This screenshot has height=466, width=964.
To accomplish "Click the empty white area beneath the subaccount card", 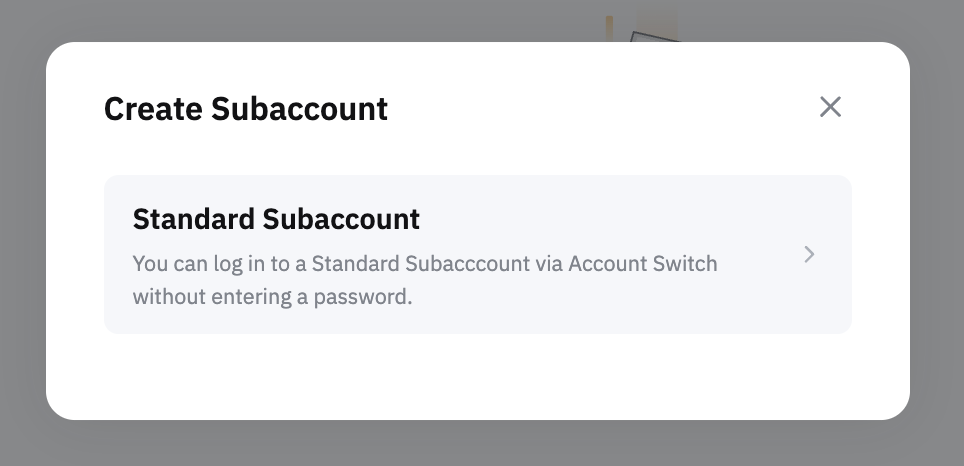I will coord(477,376).
